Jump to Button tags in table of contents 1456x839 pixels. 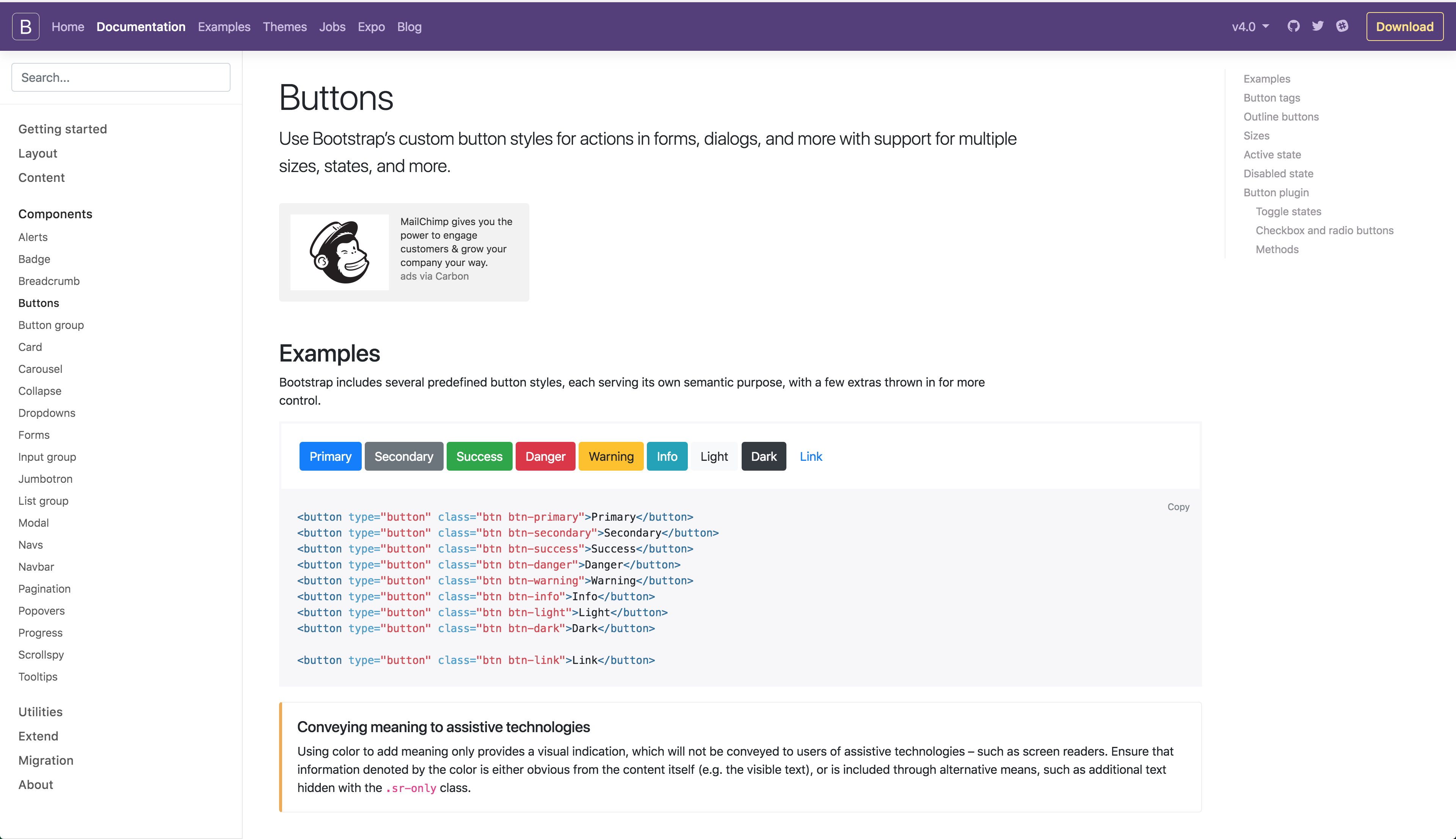[1272, 97]
